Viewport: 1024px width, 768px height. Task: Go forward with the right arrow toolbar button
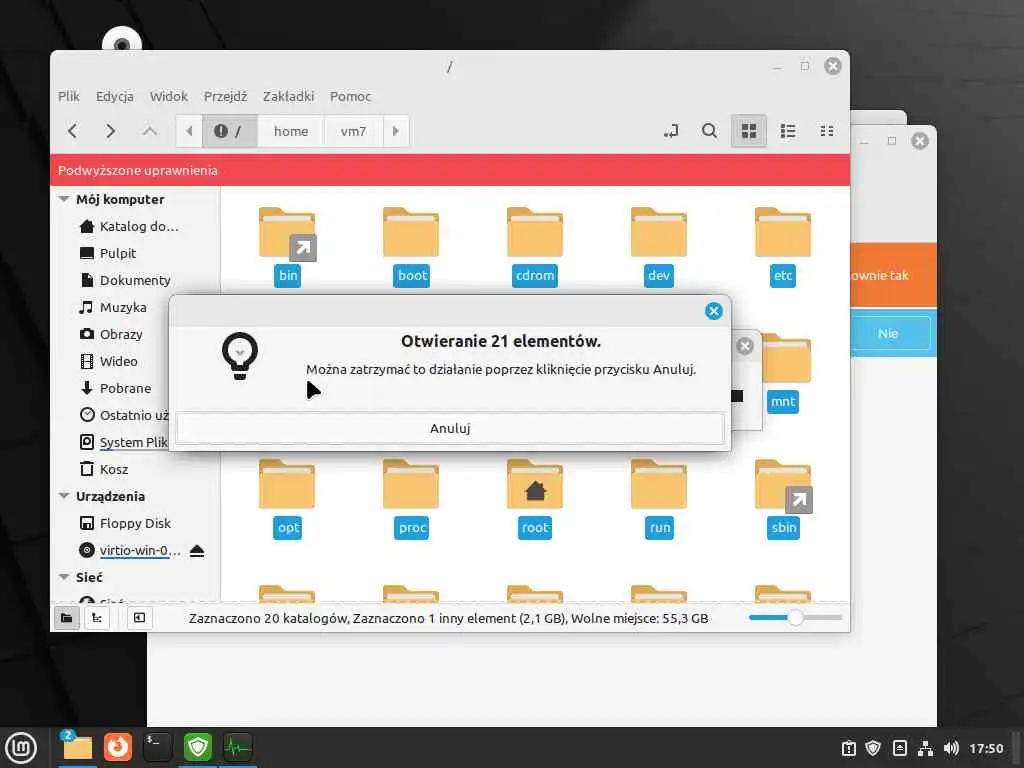point(110,131)
